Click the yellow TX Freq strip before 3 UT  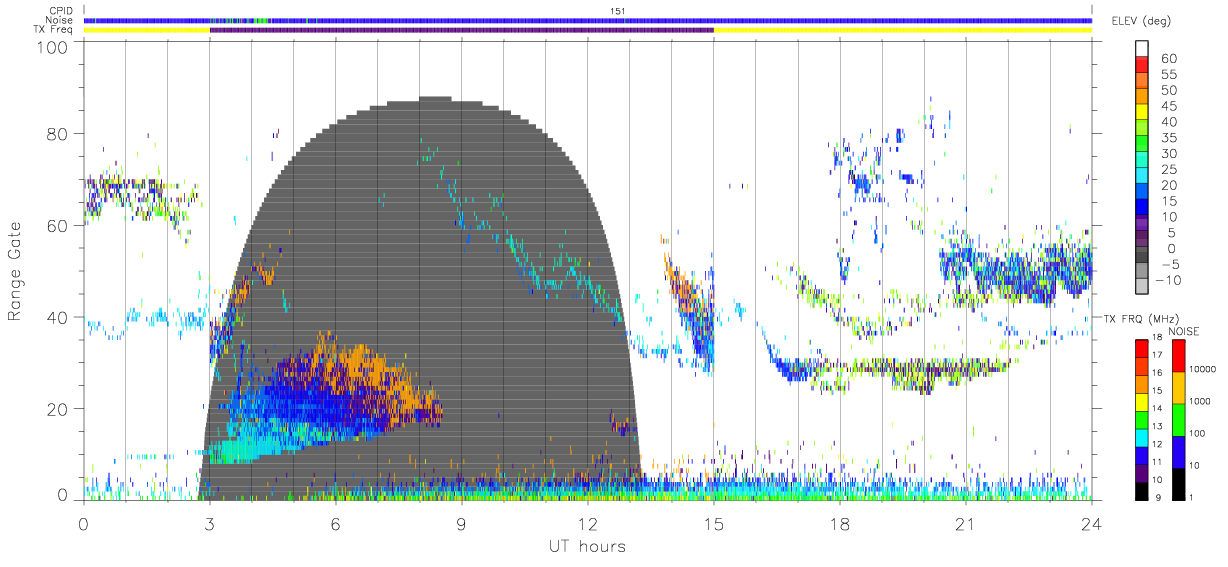147,30
